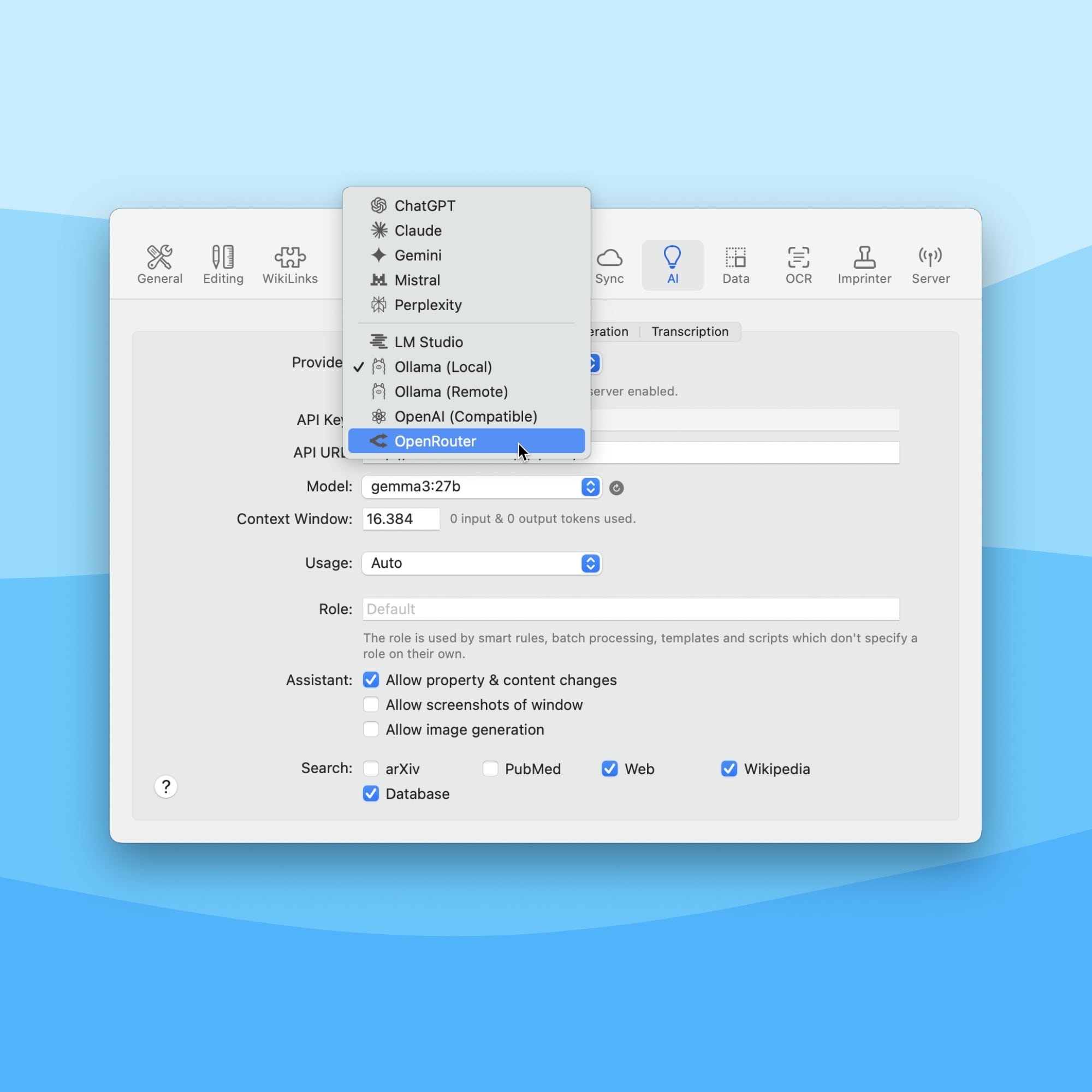Open the Usage dropdown set to Auto

pyautogui.click(x=482, y=563)
